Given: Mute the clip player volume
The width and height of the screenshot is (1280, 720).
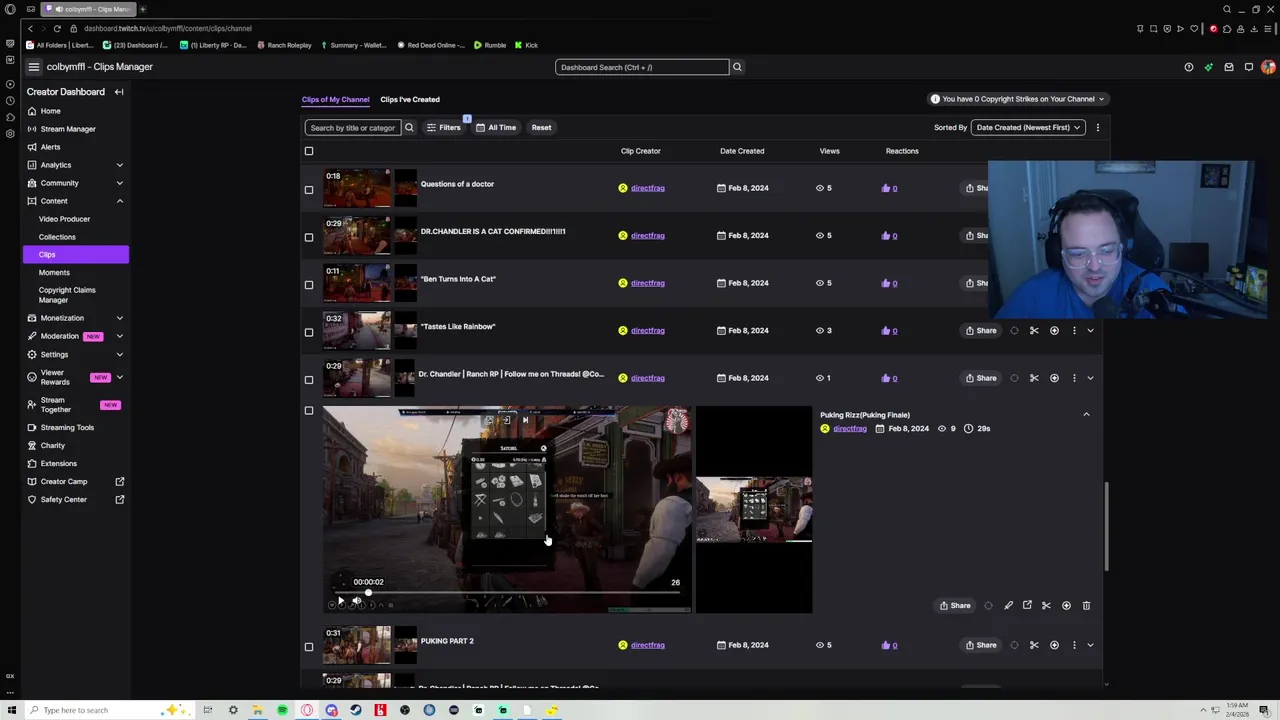Looking at the screenshot, I should coord(357,601).
